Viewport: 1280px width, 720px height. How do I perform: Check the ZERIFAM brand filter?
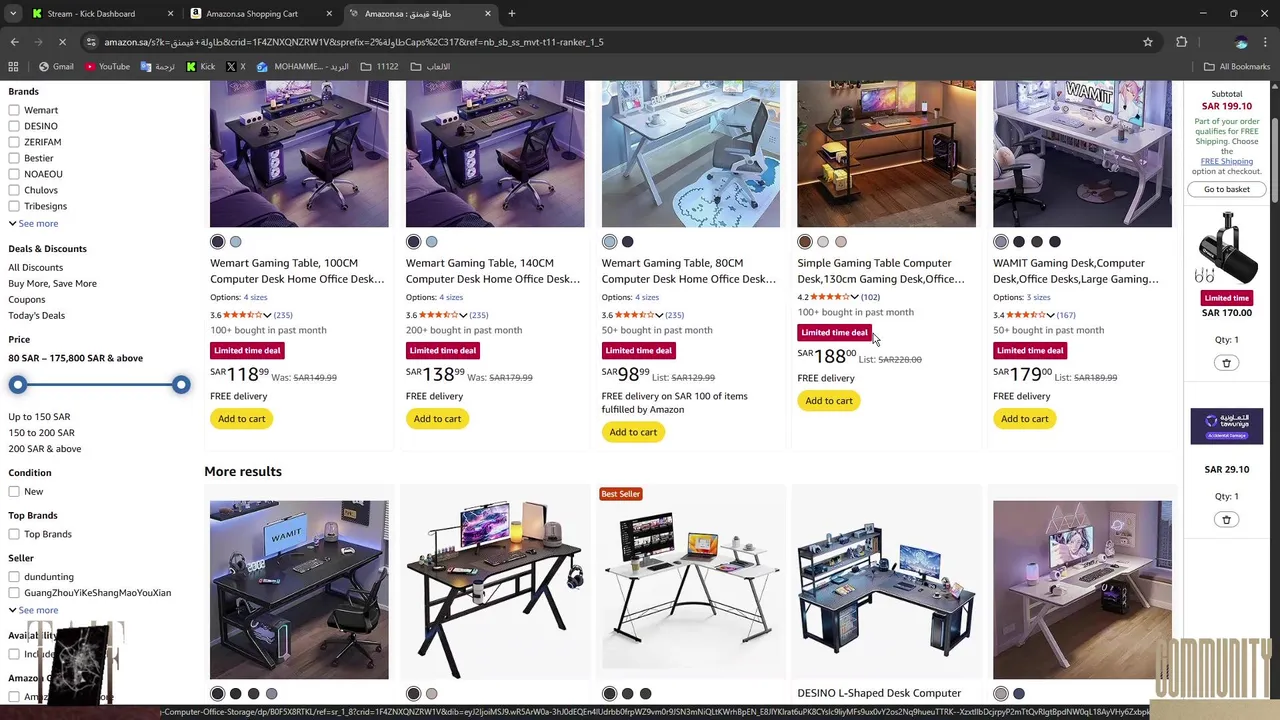[x=14, y=142]
